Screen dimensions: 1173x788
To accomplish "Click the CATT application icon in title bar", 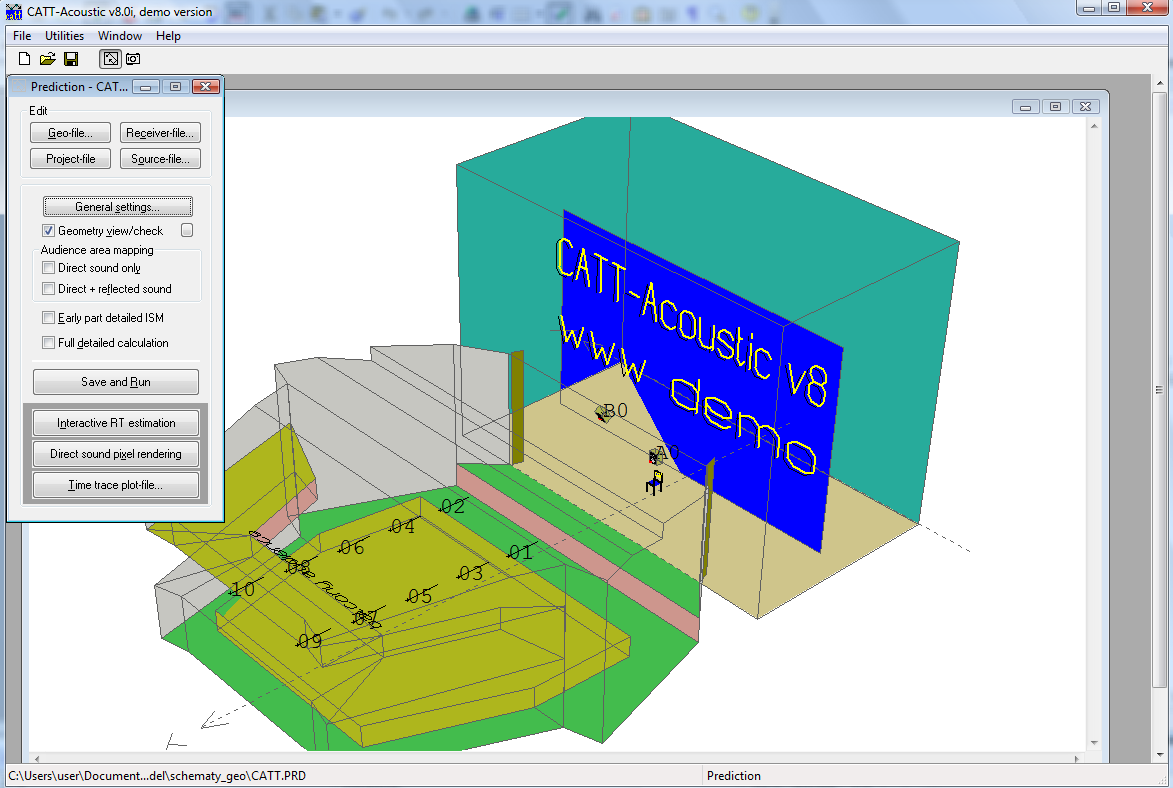I will tap(13, 11).
